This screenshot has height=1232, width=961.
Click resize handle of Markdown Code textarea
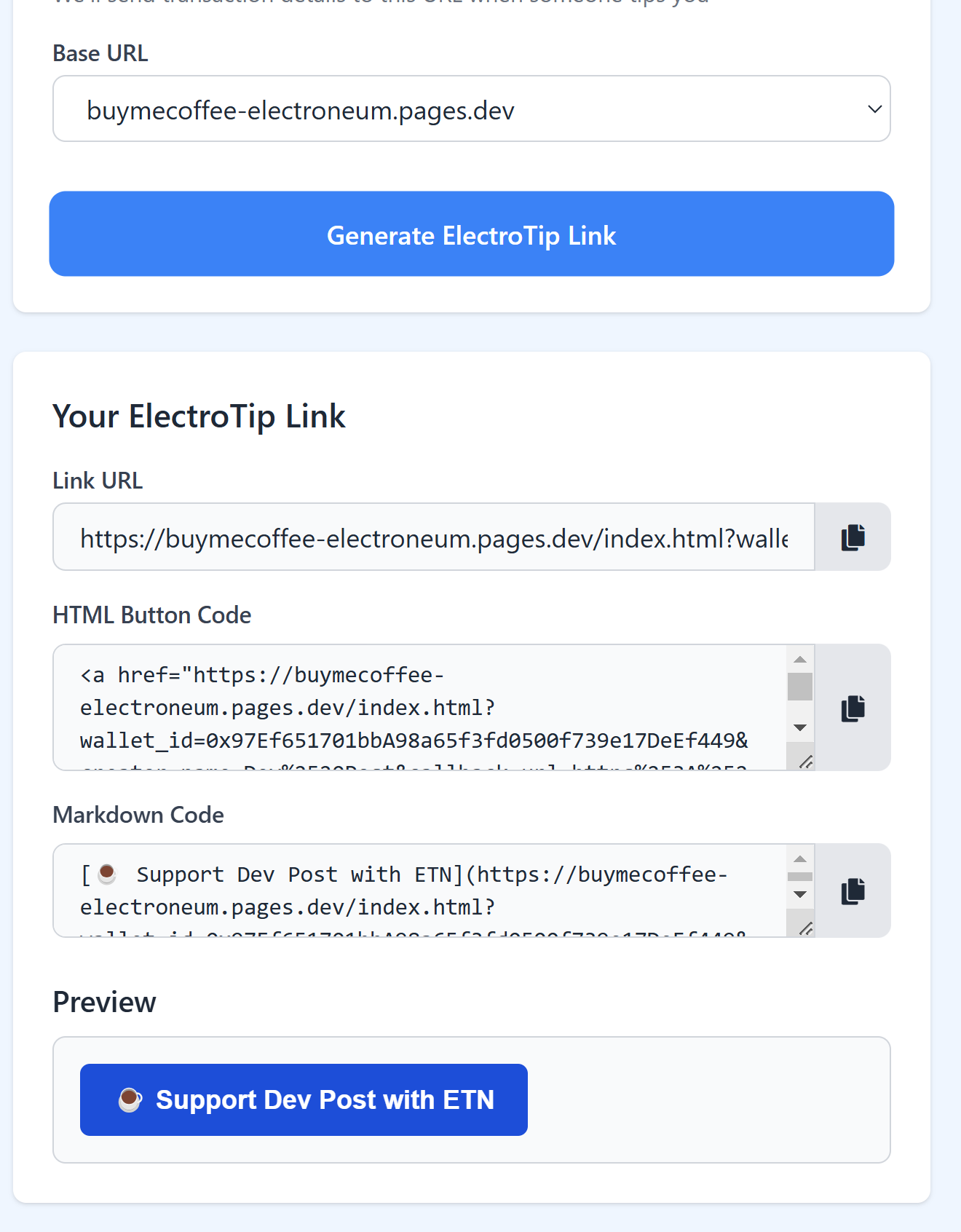[x=806, y=928]
